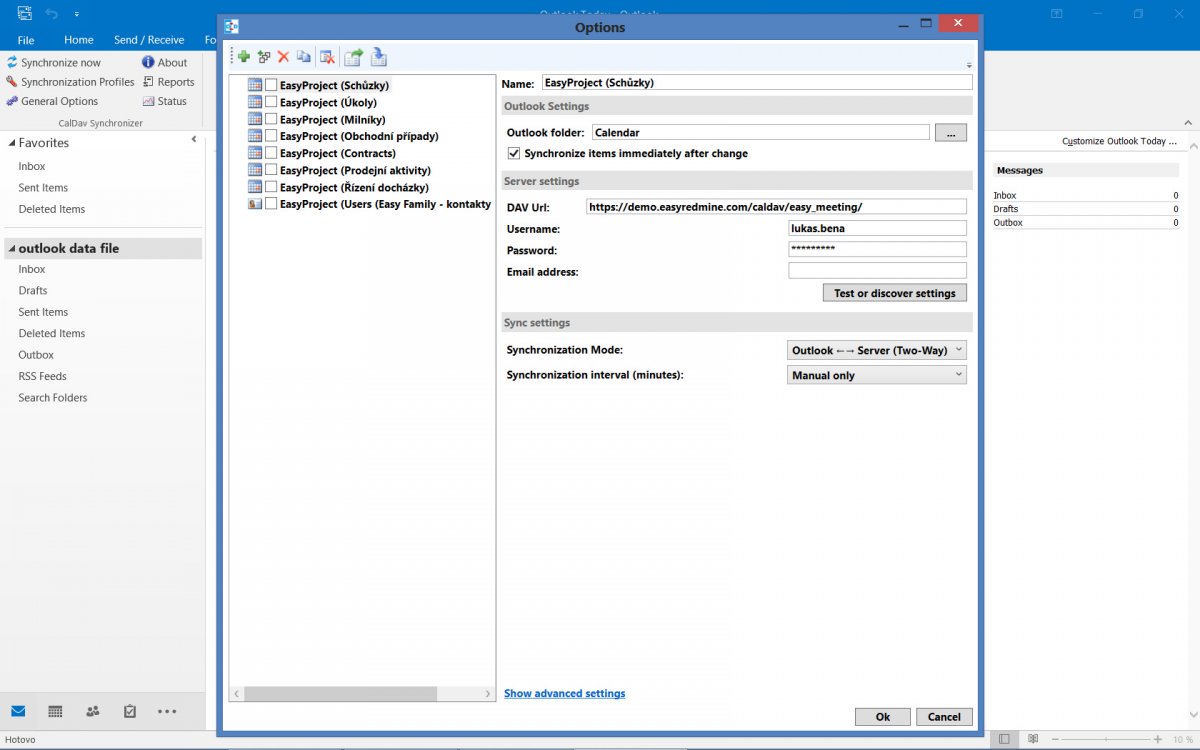Open the Synchronization Mode dropdown
This screenshot has width=1200, height=750.
coord(957,350)
